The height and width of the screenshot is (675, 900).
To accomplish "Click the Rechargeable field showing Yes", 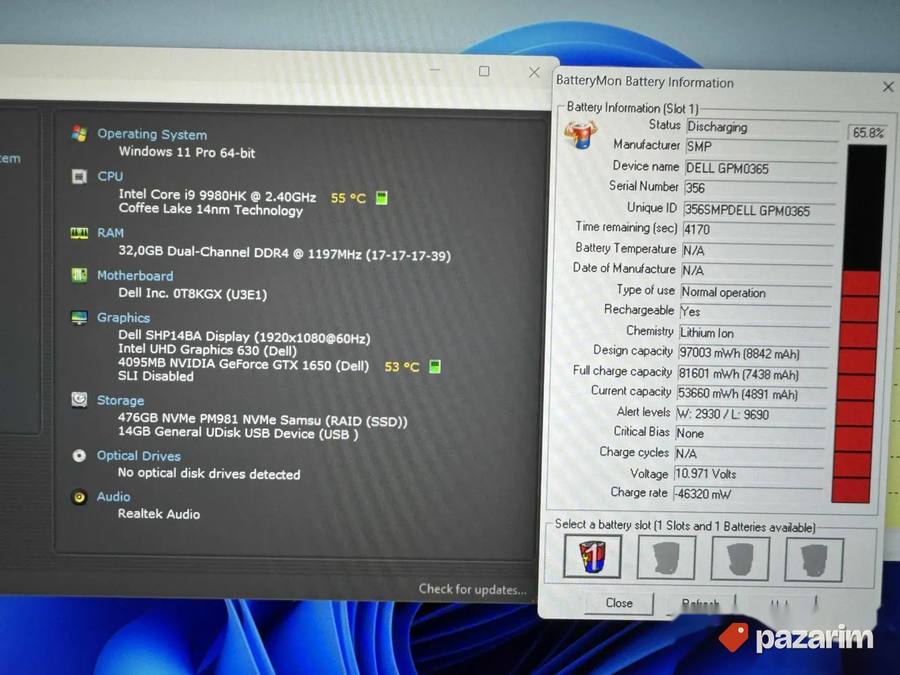I will point(755,312).
